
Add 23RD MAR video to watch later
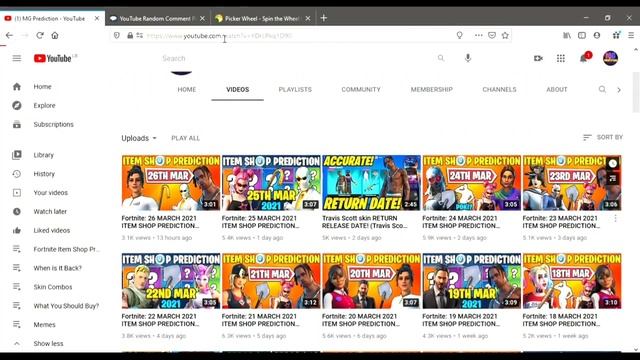tap(613, 164)
